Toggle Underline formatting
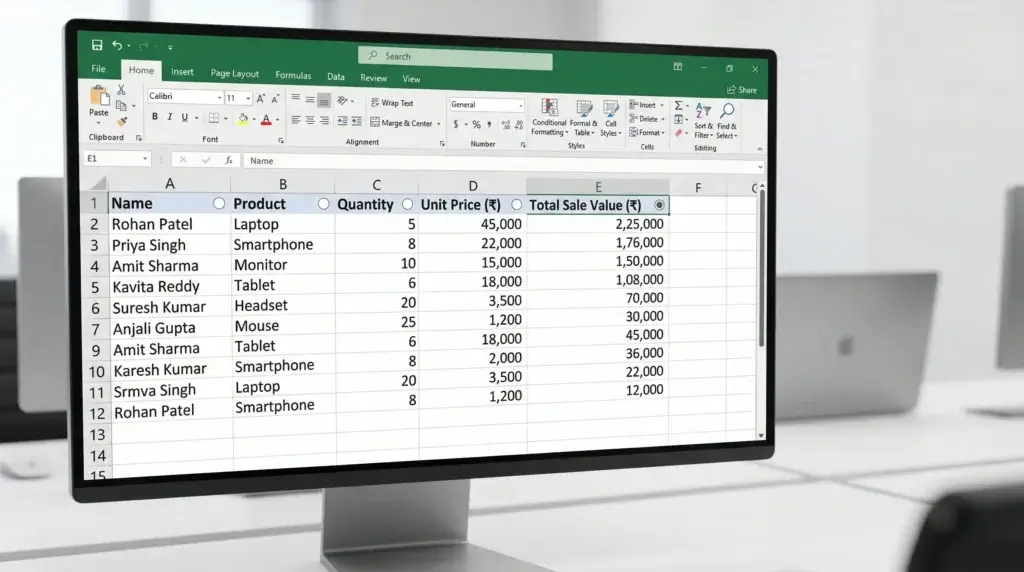The height and width of the screenshot is (572, 1024). [x=185, y=118]
